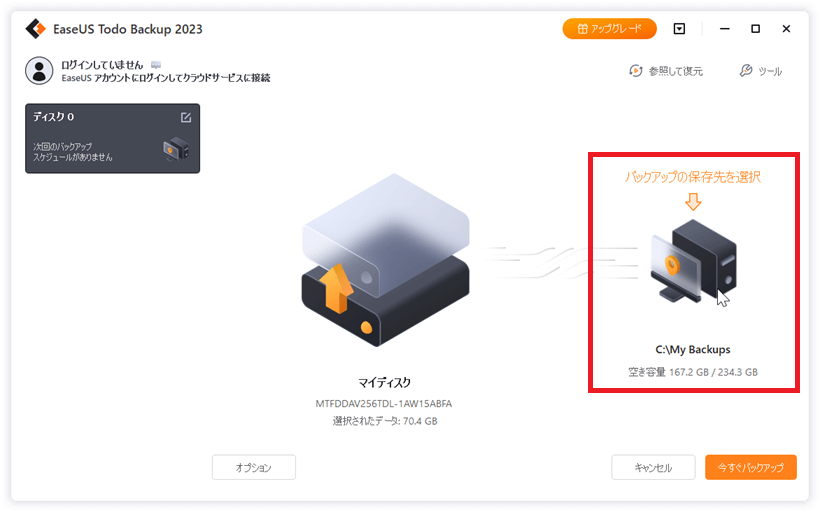Click the user account avatar icon
The image size is (820, 512).
(39, 71)
